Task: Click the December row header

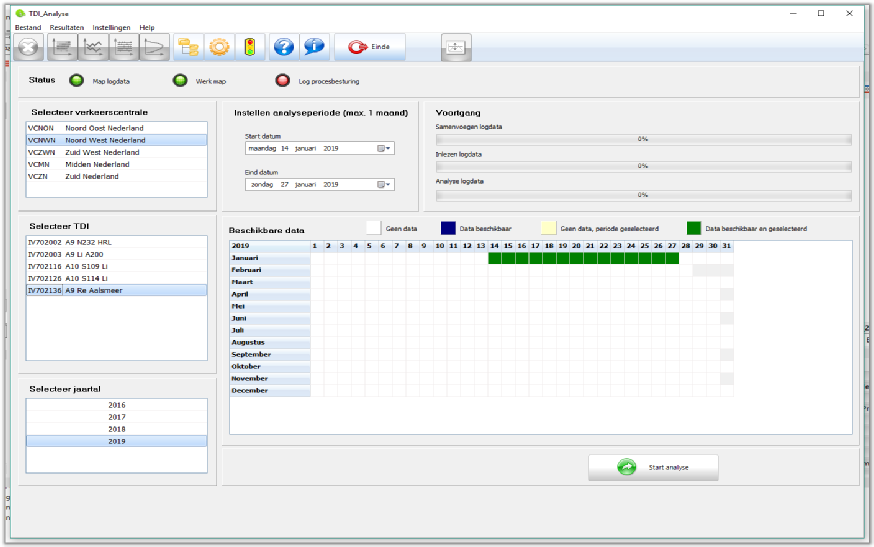Action: [270, 391]
